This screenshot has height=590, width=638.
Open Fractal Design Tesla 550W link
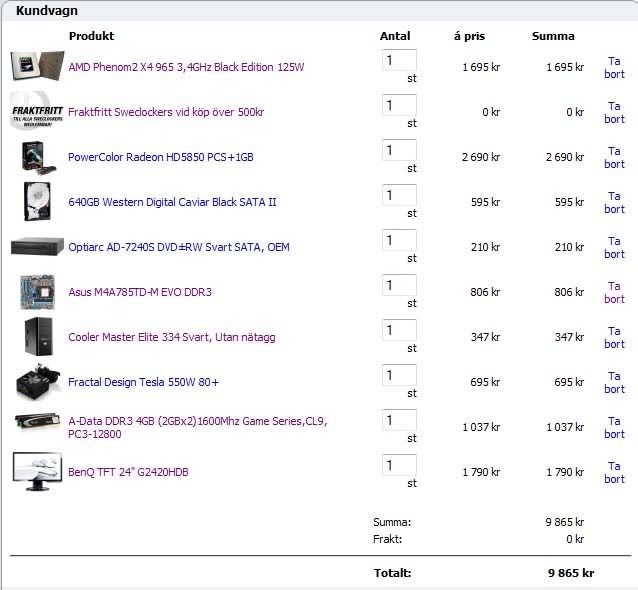pyautogui.click(x=143, y=382)
